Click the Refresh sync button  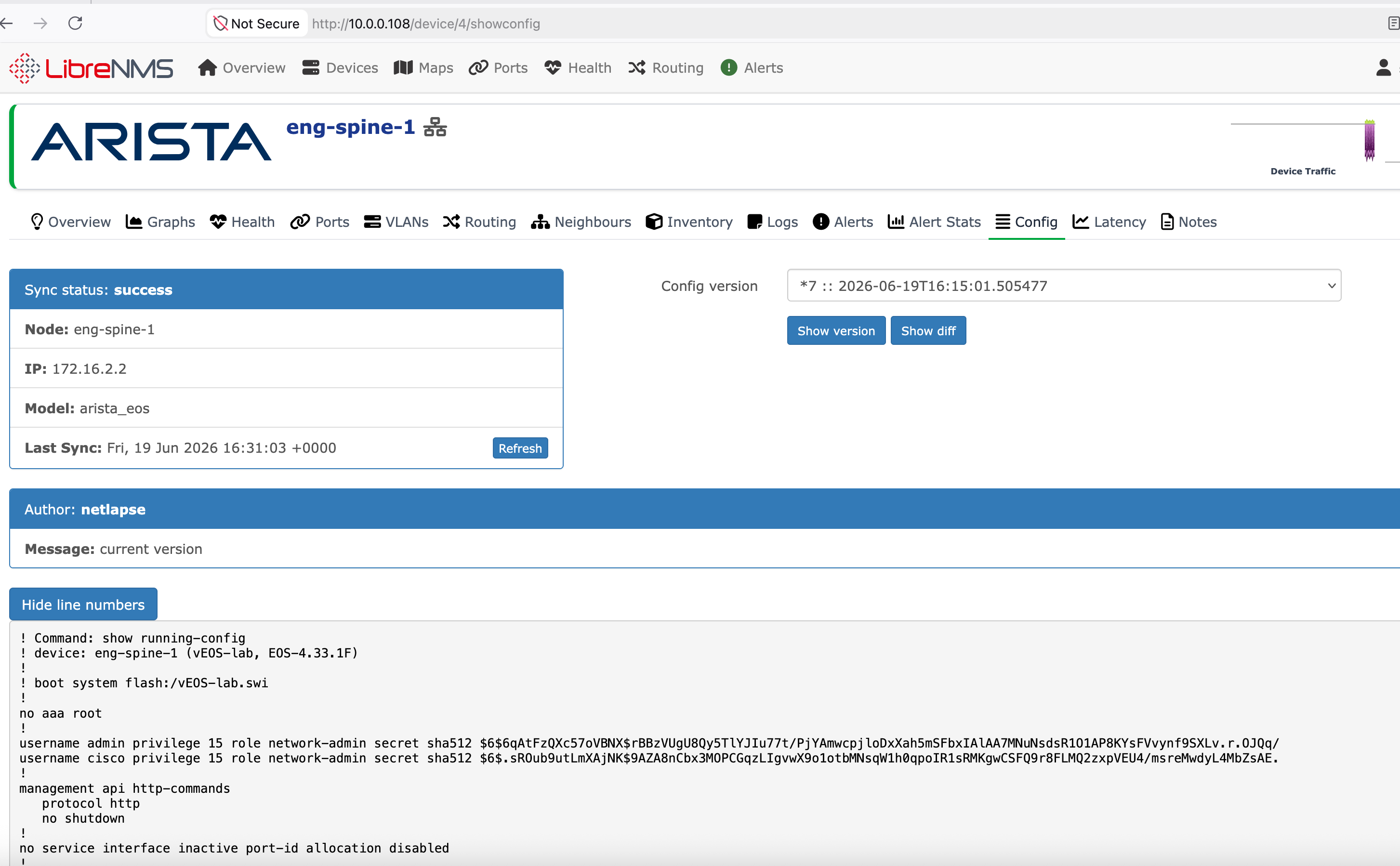tap(520, 448)
